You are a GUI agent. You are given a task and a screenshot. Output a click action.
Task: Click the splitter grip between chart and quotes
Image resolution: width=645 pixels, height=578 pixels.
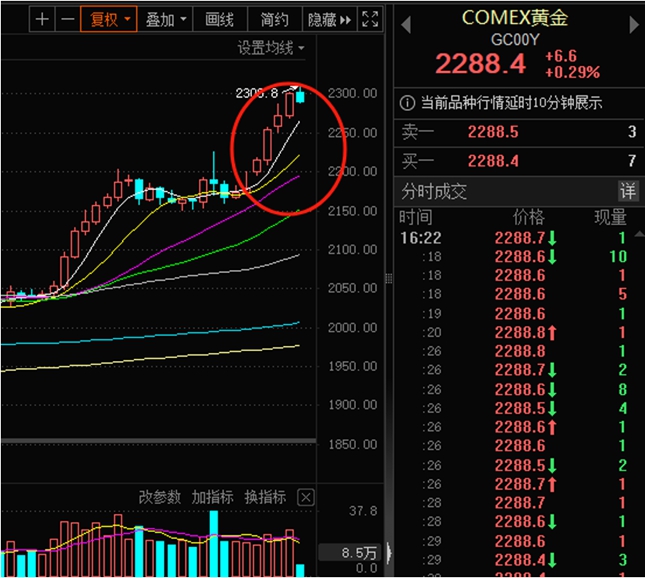[x=389, y=279]
